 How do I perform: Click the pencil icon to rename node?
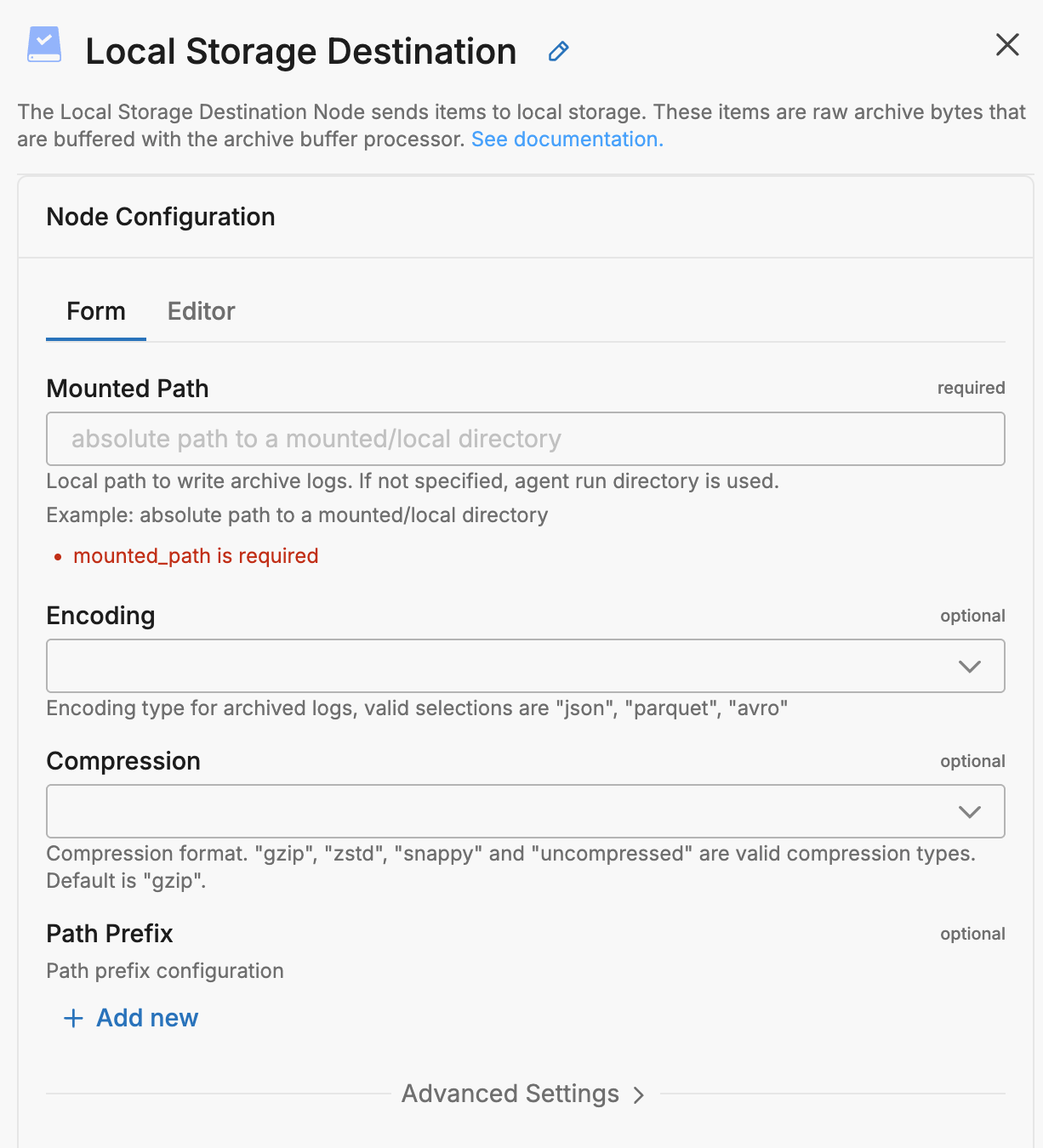tap(558, 52)
